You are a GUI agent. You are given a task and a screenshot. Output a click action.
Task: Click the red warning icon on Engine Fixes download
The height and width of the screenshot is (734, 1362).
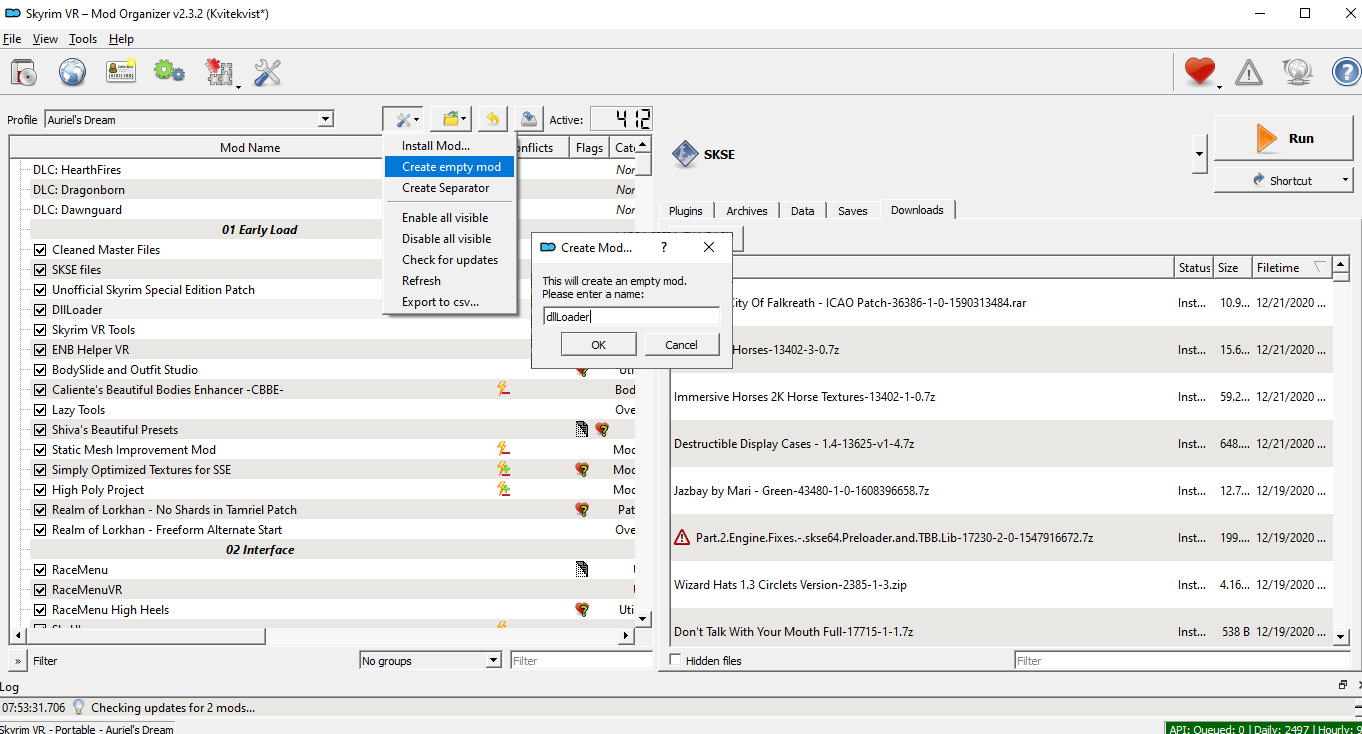[x=682, y=537]
